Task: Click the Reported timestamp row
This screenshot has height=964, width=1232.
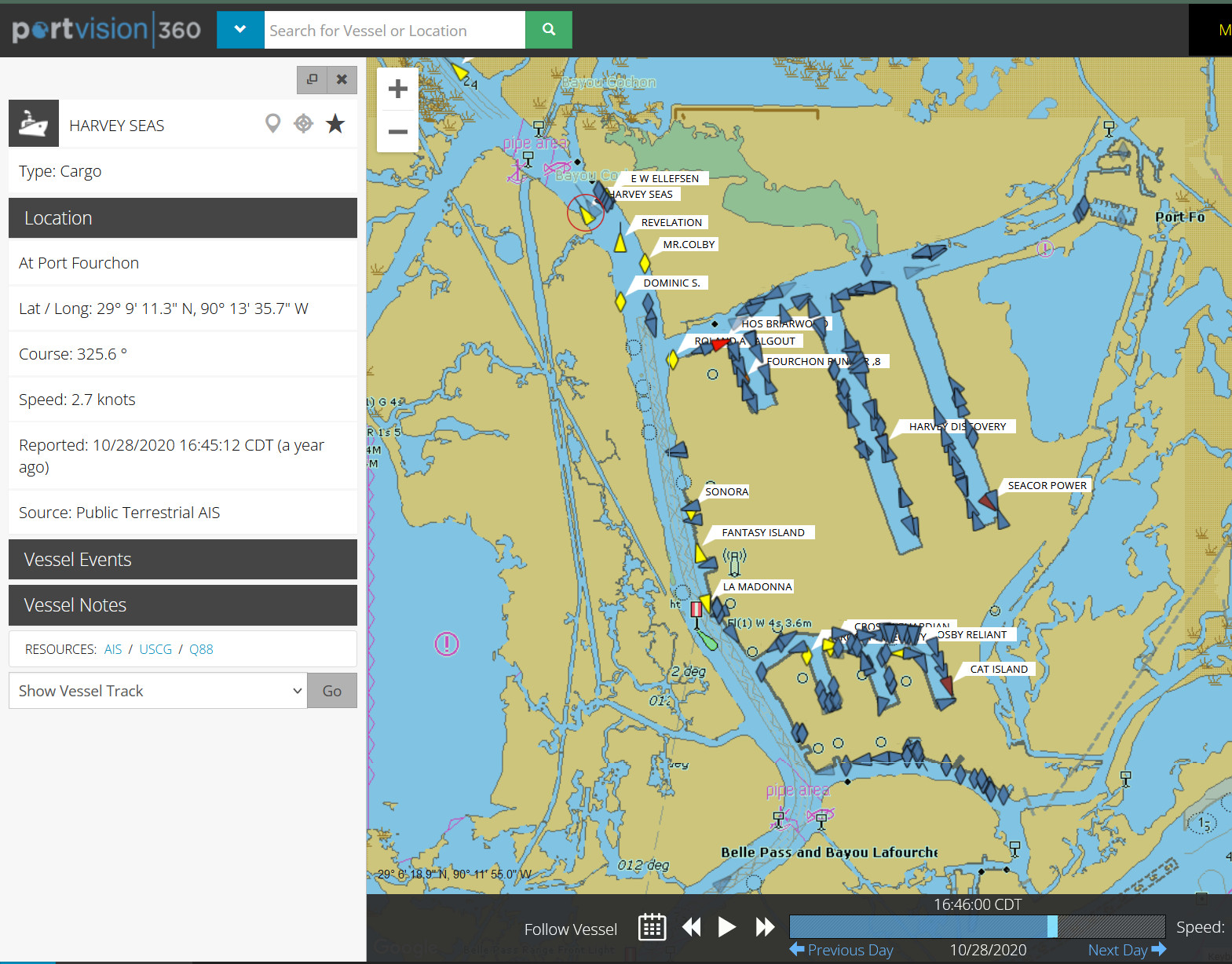Action: coord(183,456)
